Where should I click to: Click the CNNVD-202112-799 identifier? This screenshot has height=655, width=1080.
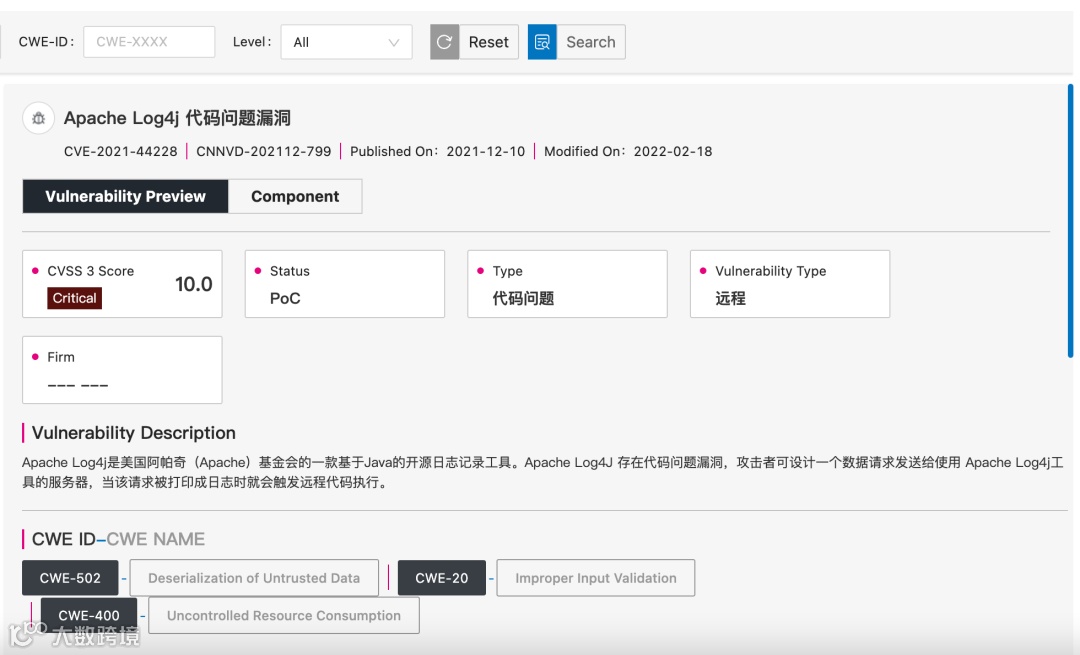264,152
